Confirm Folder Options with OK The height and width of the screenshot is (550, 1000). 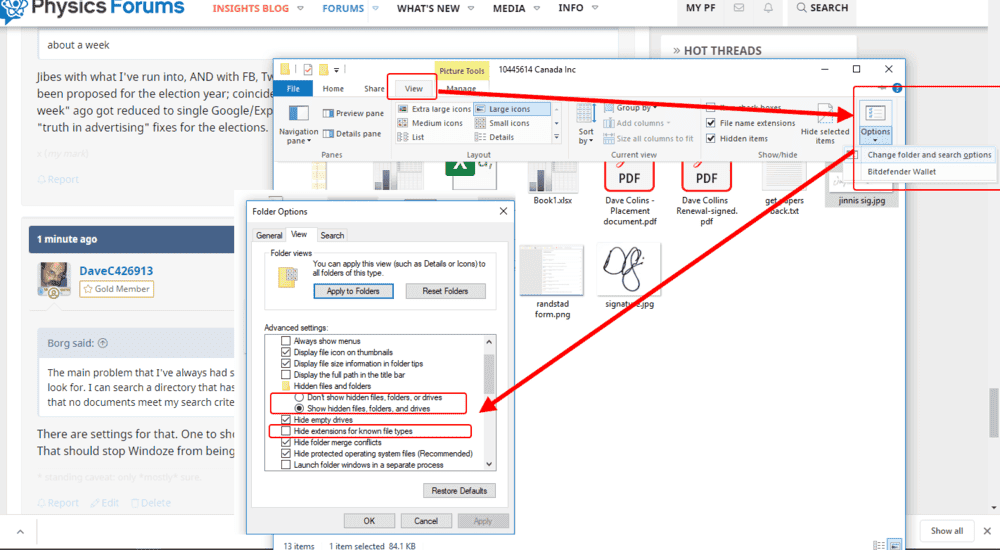[x=369, y=521]
